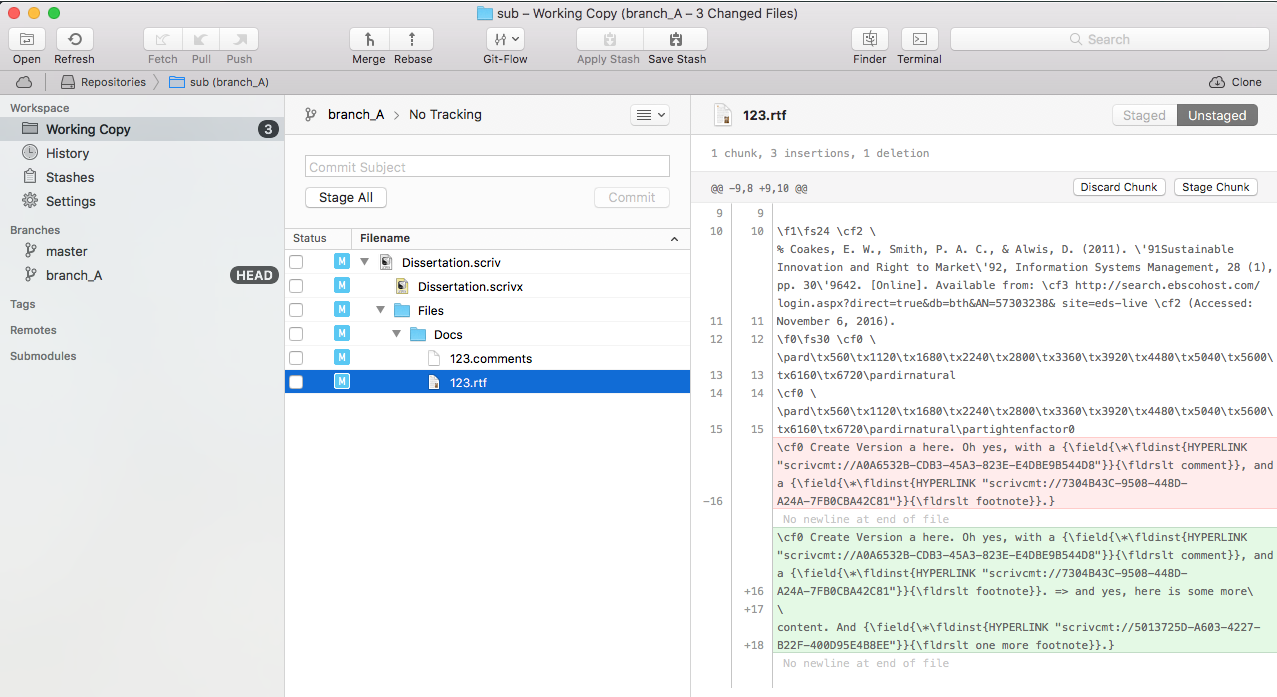
Task: Switch to the Staged tab
Action: point(1144,115)
